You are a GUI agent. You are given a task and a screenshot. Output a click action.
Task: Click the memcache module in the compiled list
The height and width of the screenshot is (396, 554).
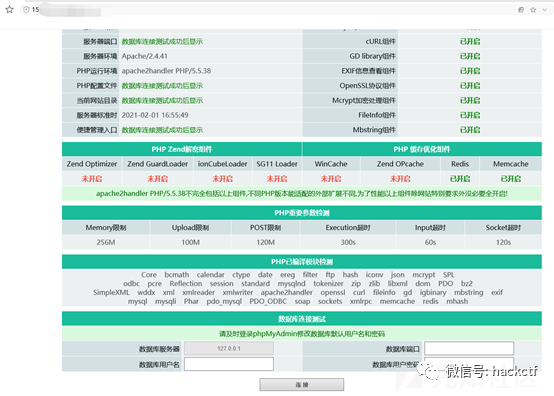coord(397,301)
